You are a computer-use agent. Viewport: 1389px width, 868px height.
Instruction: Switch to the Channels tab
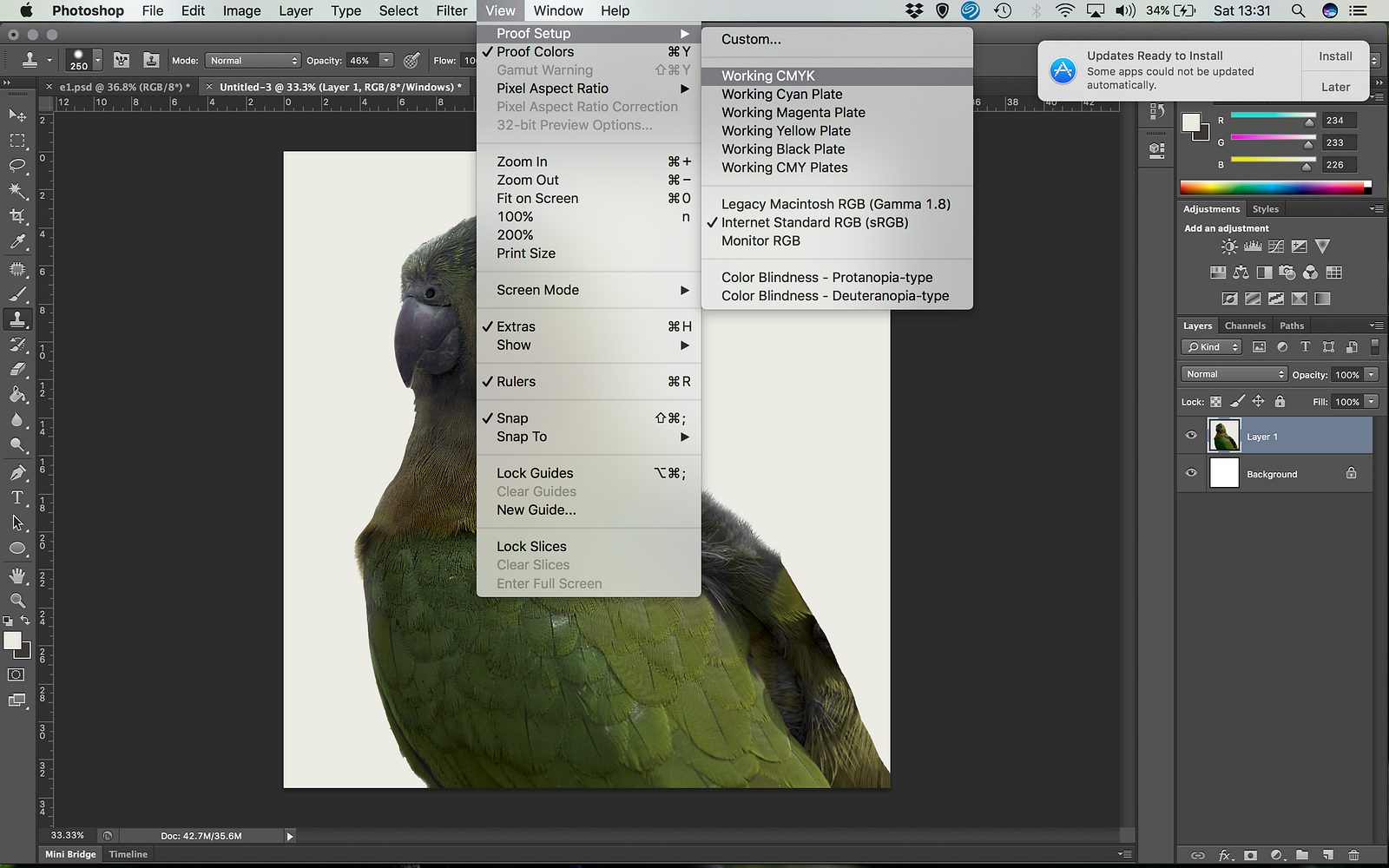pos(1245,325)
